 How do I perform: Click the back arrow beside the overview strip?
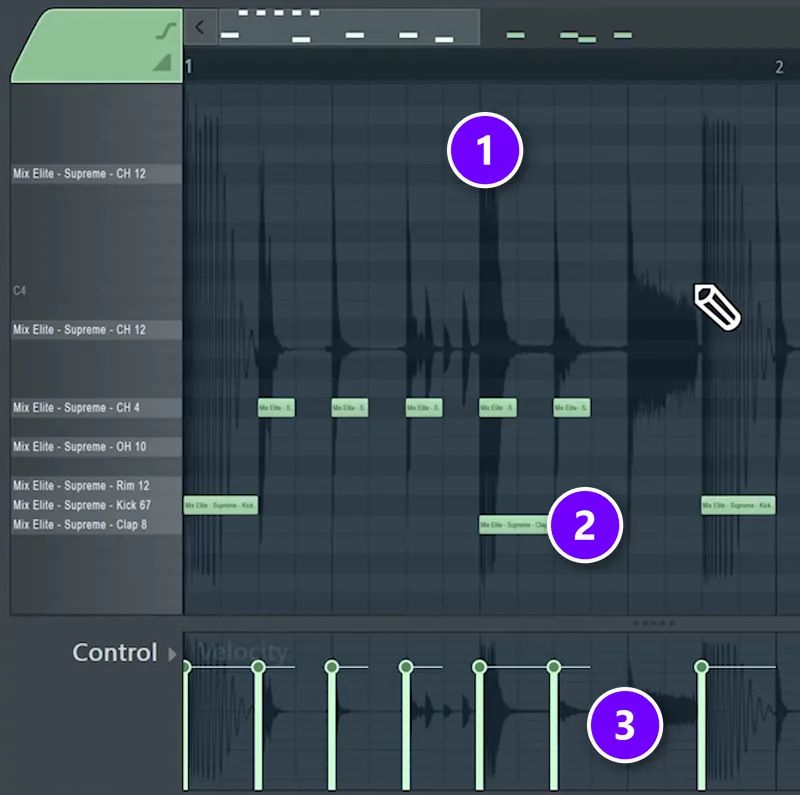click(200, 28)
